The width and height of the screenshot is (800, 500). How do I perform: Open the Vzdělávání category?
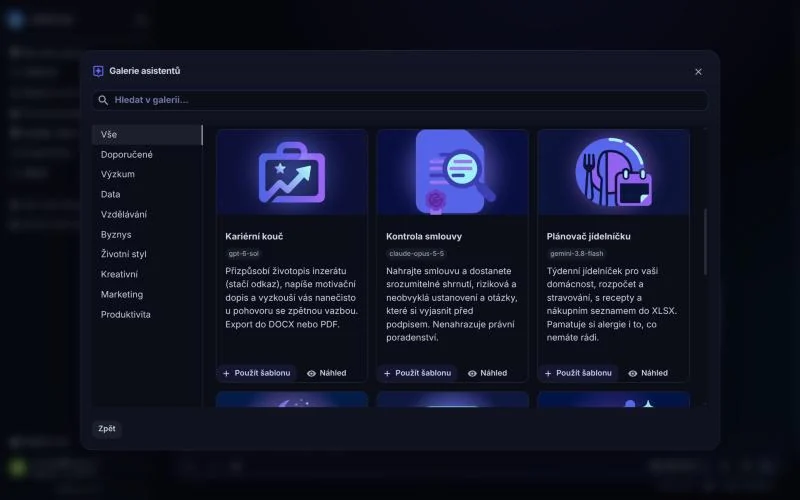point(147,214)
